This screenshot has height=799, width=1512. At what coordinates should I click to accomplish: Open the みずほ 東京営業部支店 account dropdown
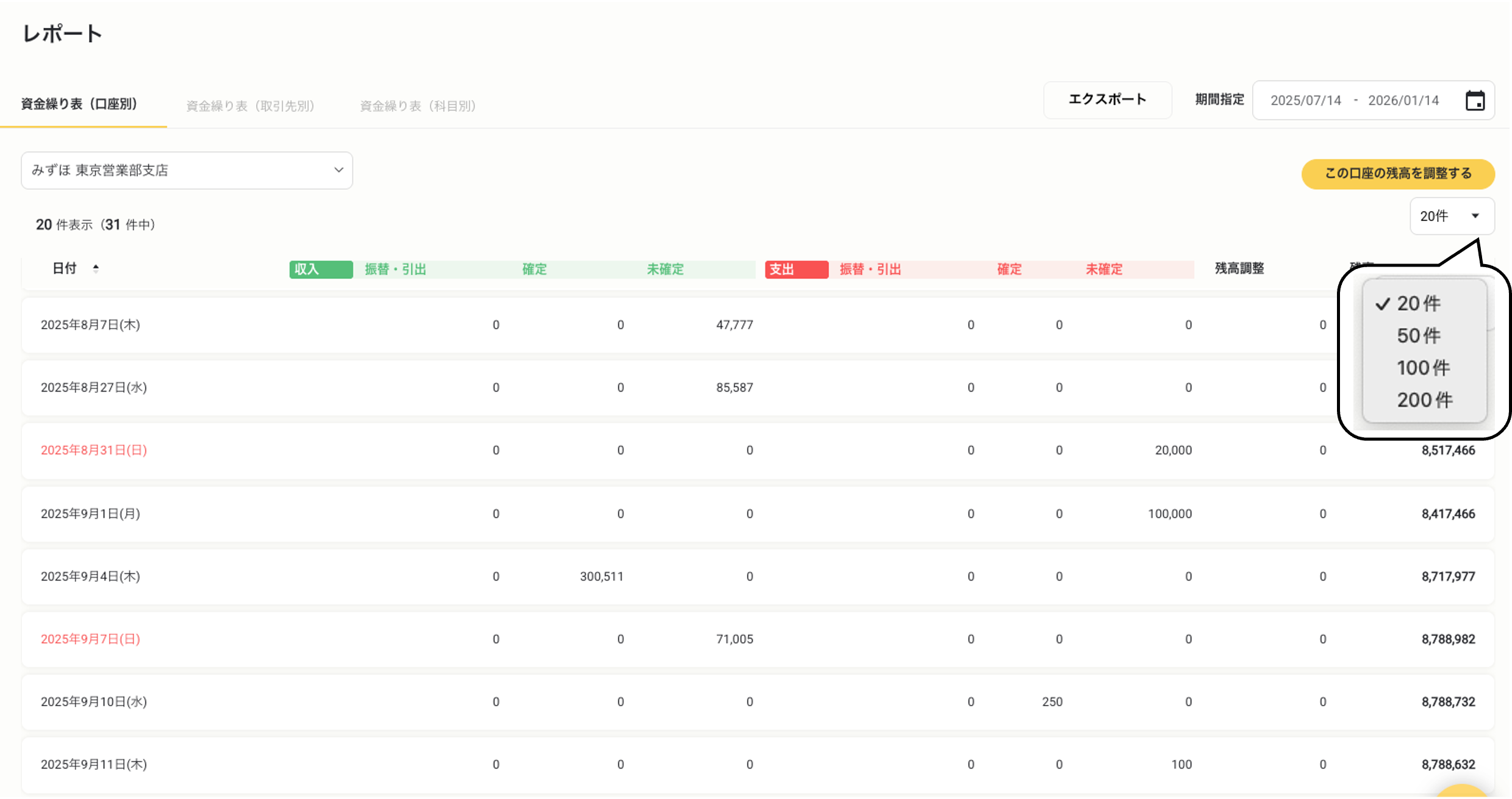187,170
